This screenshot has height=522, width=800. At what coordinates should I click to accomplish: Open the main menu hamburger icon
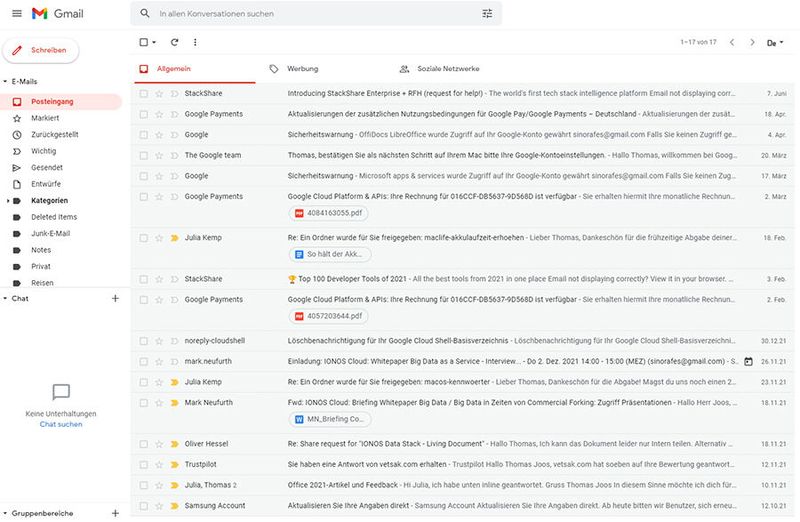tap(16, 13)
